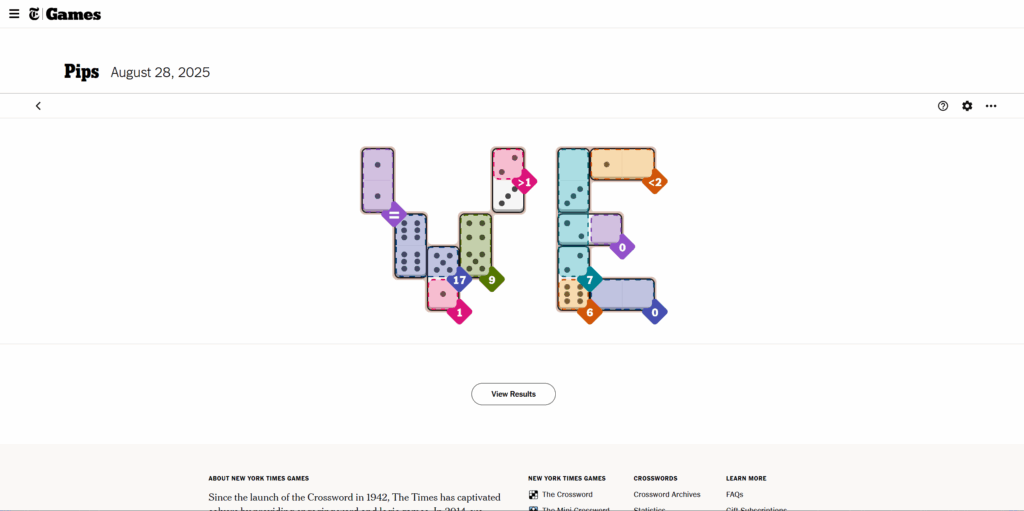1024x511 pixels.
Task: Click the double-six blue domino tile
Action: pyautogui.click(x=410, y=245)
